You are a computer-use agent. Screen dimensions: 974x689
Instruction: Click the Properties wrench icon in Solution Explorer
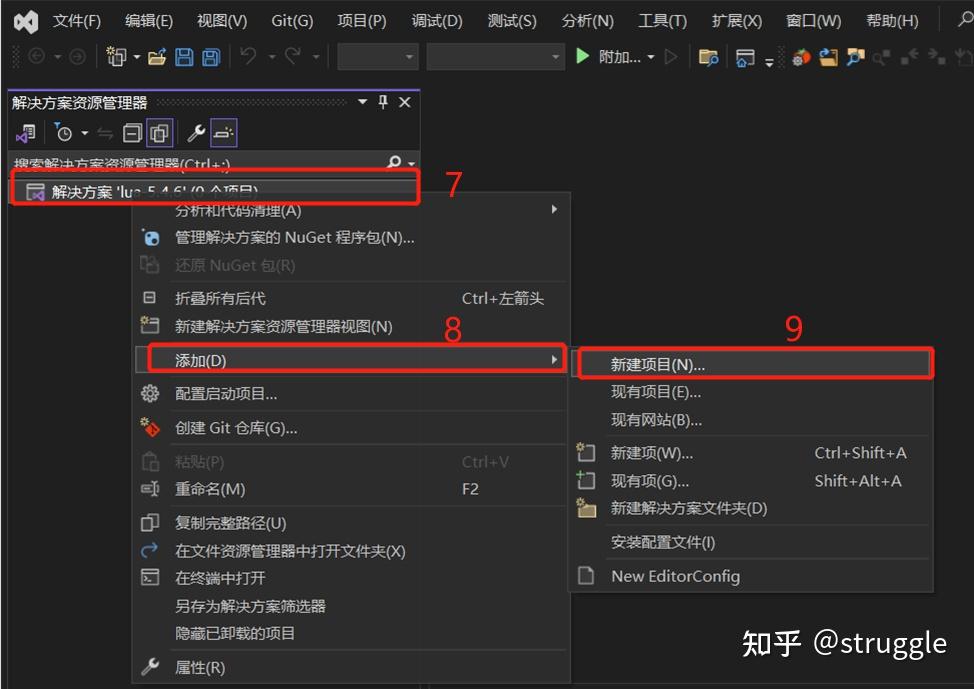coord(196,132)
